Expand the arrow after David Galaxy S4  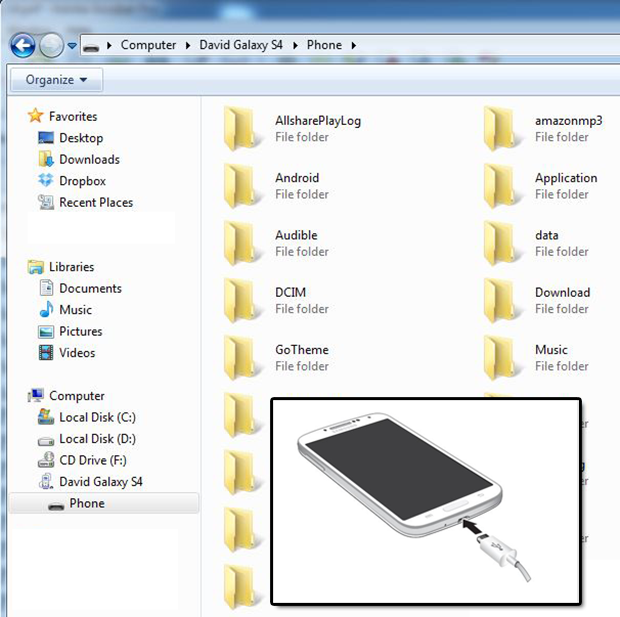pos(295,46)
